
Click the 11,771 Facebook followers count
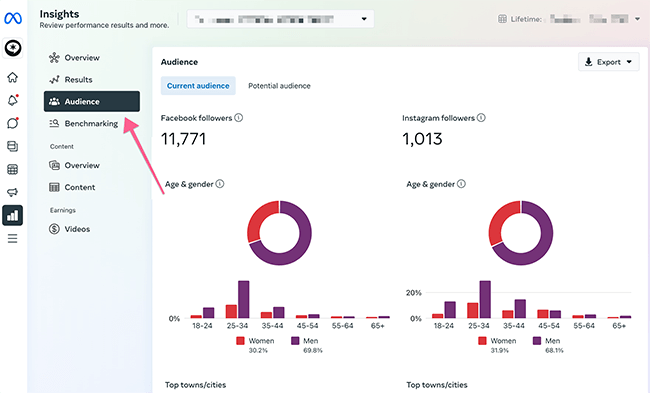183,139
